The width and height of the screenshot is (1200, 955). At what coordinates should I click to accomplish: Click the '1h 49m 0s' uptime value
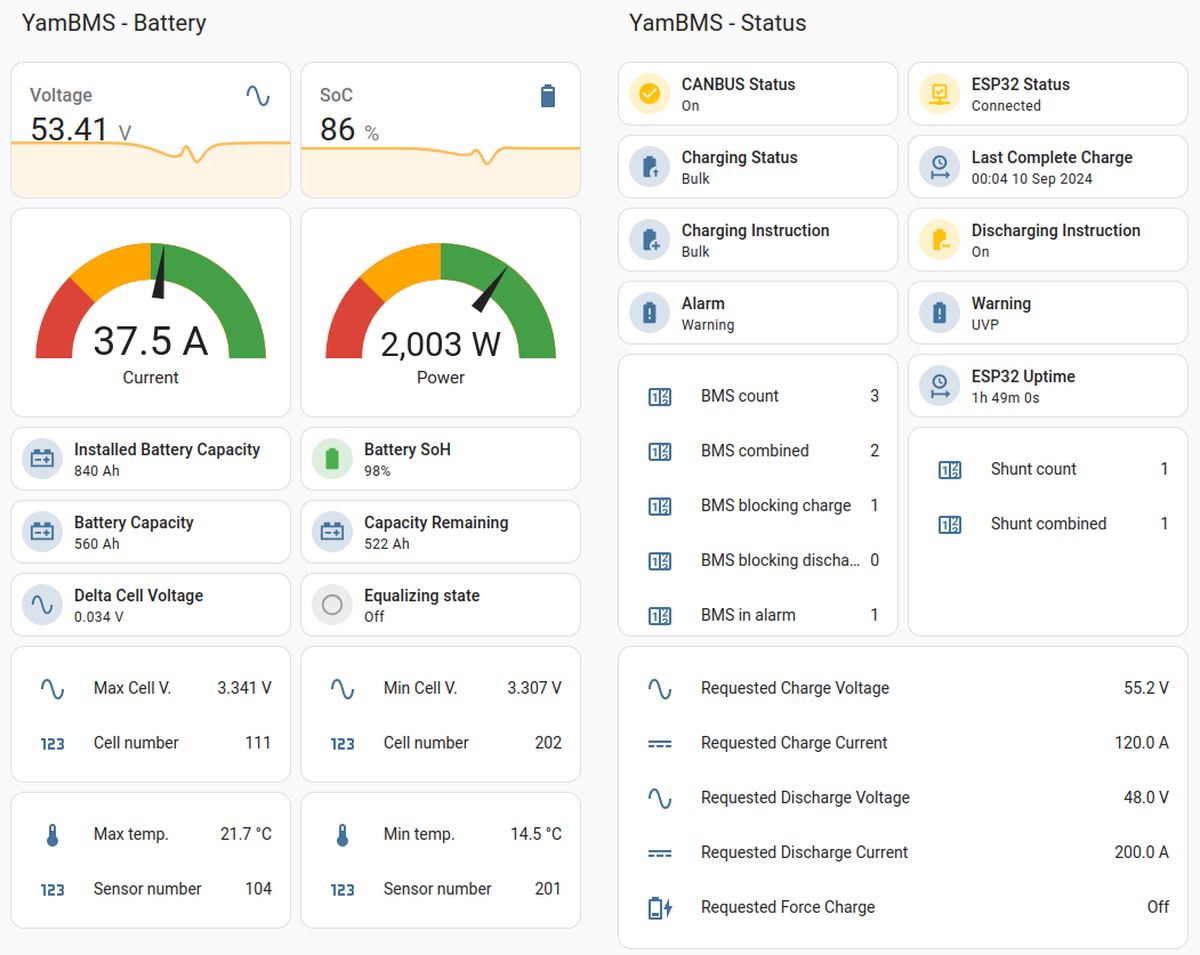(x=1005, y=398)
